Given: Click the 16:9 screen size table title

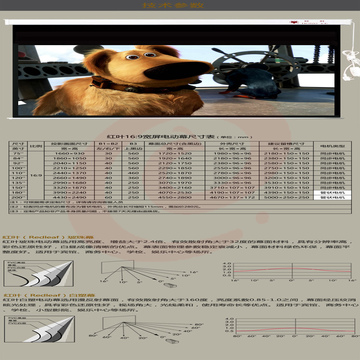Looking at the screenshot, I should pos(180,137).
